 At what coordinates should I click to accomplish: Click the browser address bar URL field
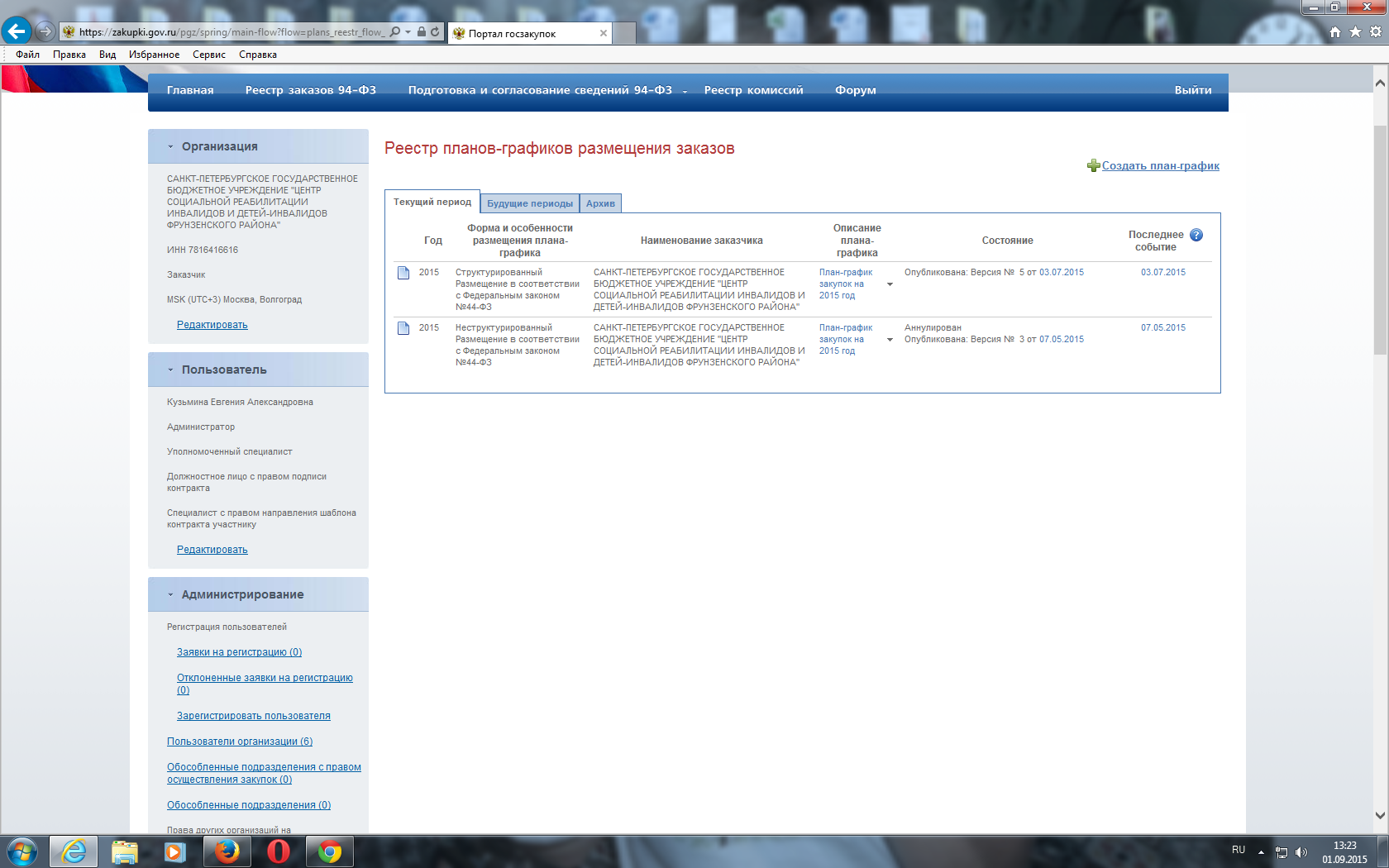(x=231, y=32)
